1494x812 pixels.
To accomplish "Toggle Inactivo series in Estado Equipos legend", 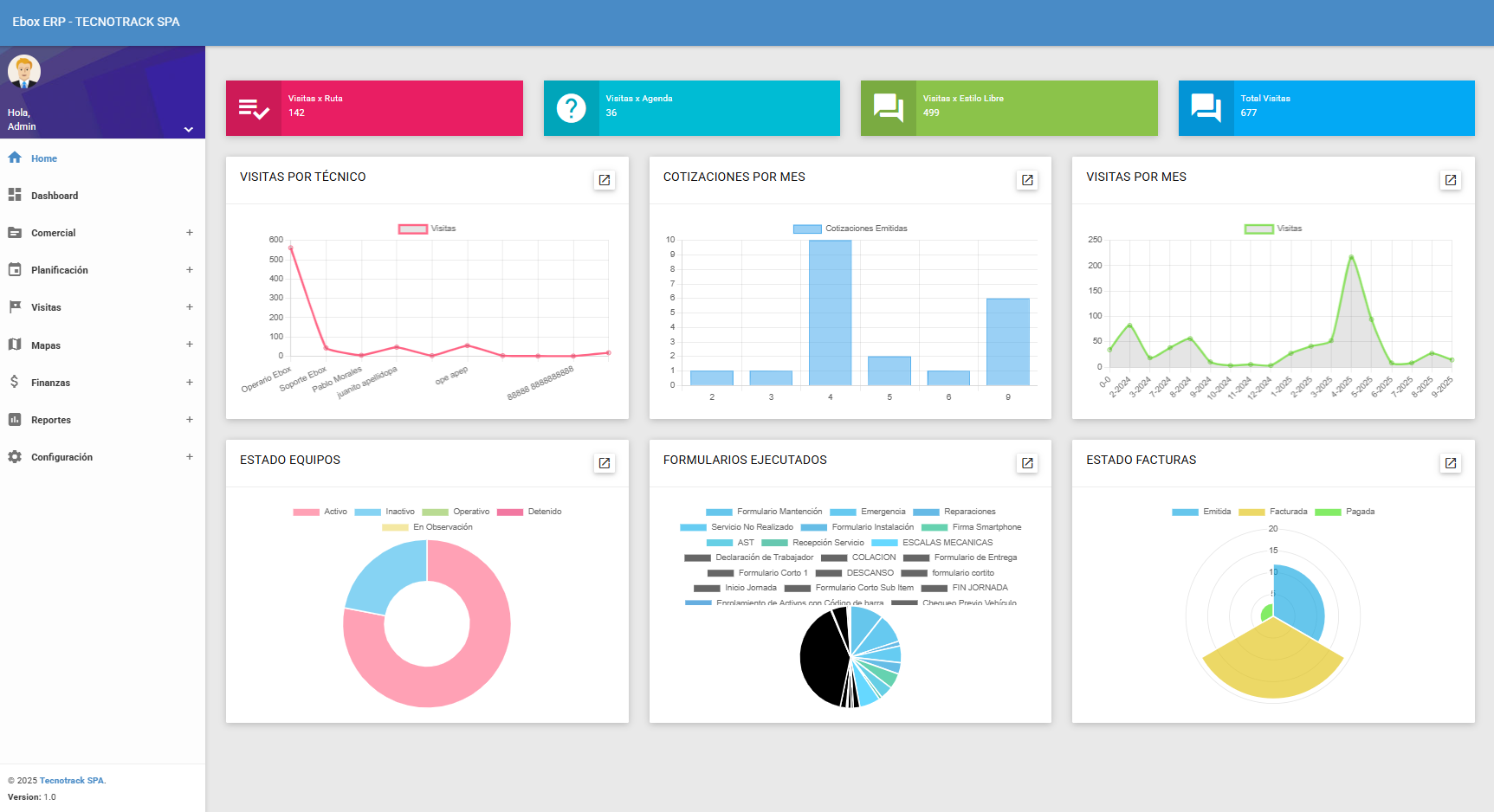I will [x=385, y=512].
